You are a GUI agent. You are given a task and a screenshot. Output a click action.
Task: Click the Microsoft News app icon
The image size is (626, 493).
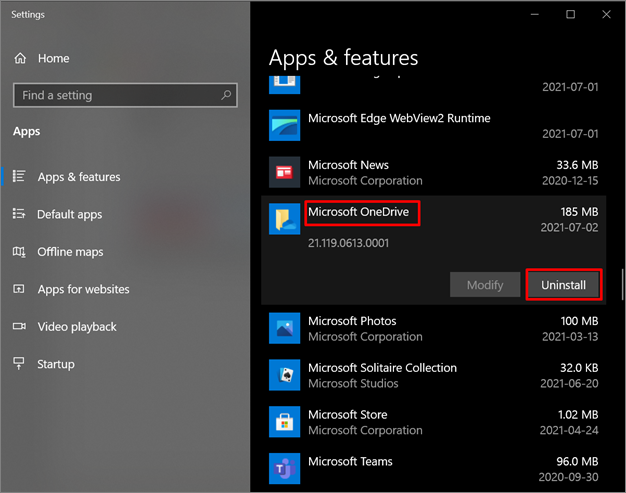pos(285,172)
